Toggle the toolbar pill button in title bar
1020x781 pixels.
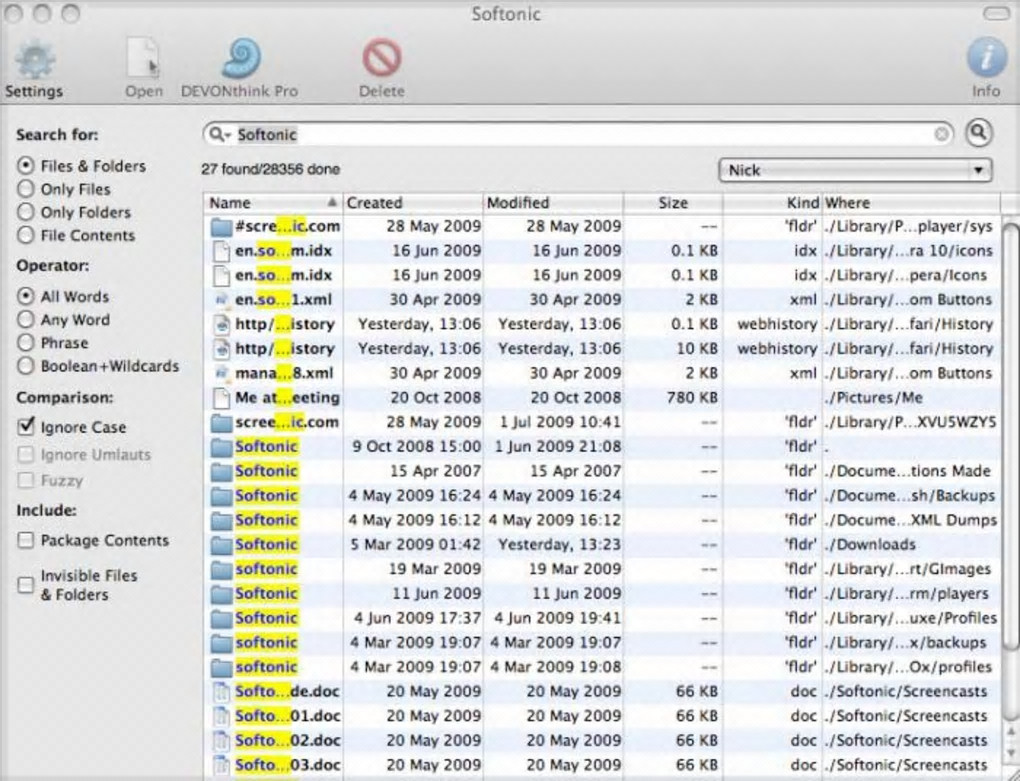[996, 13]
